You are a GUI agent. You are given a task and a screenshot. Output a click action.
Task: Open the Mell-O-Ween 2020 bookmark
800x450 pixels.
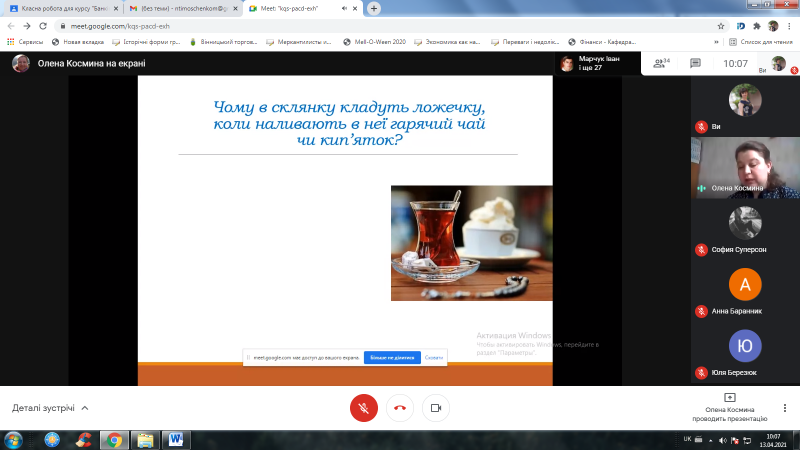(x=374, y=42)
